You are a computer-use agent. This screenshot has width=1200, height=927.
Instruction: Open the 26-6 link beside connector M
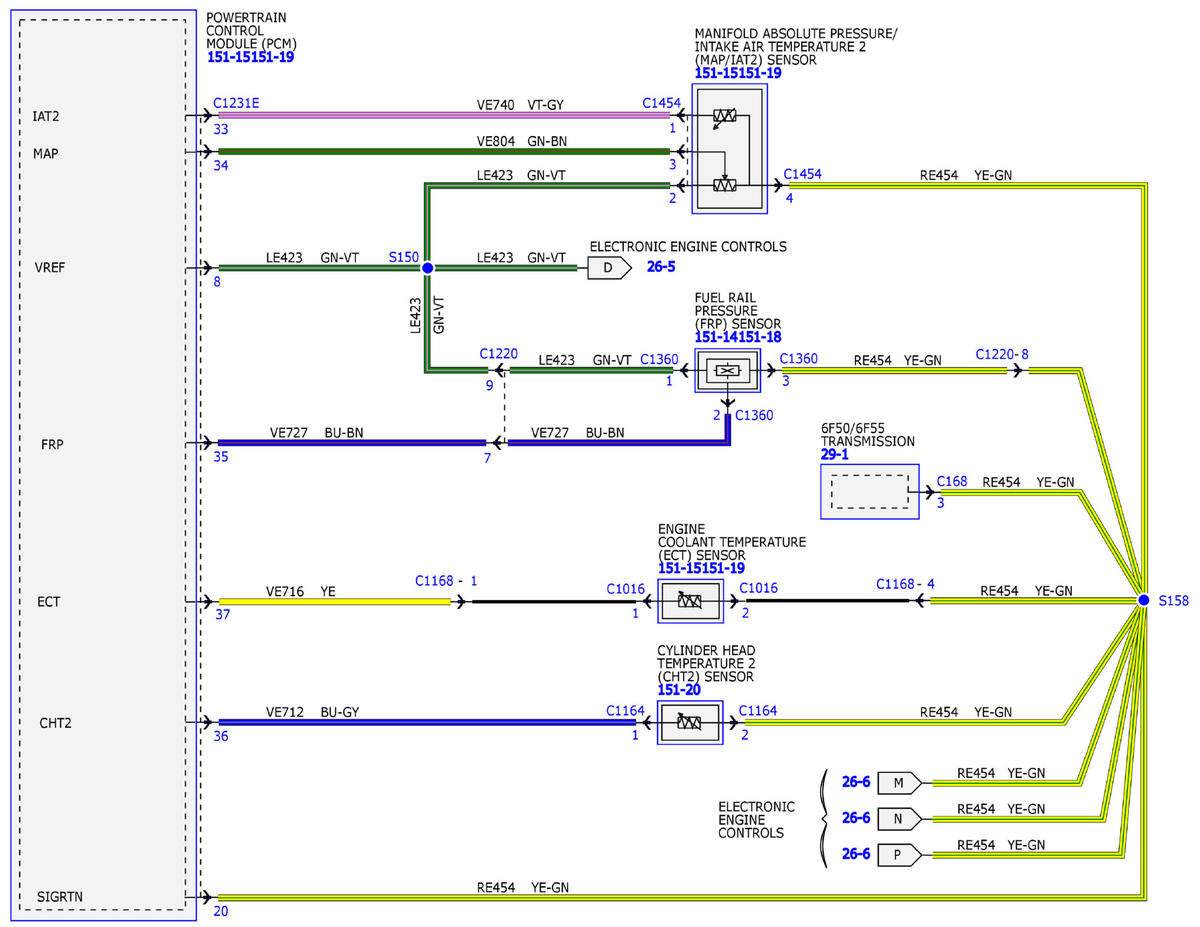click(x=856, y=782)
